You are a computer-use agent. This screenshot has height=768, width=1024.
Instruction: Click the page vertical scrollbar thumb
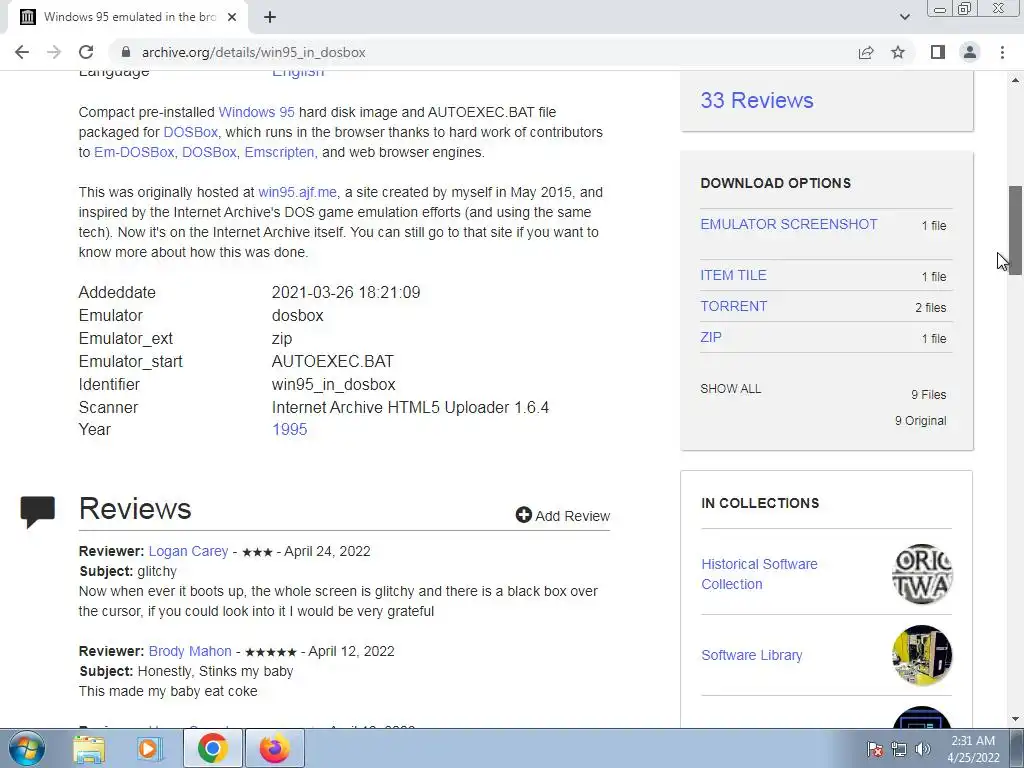point(1015,231)
